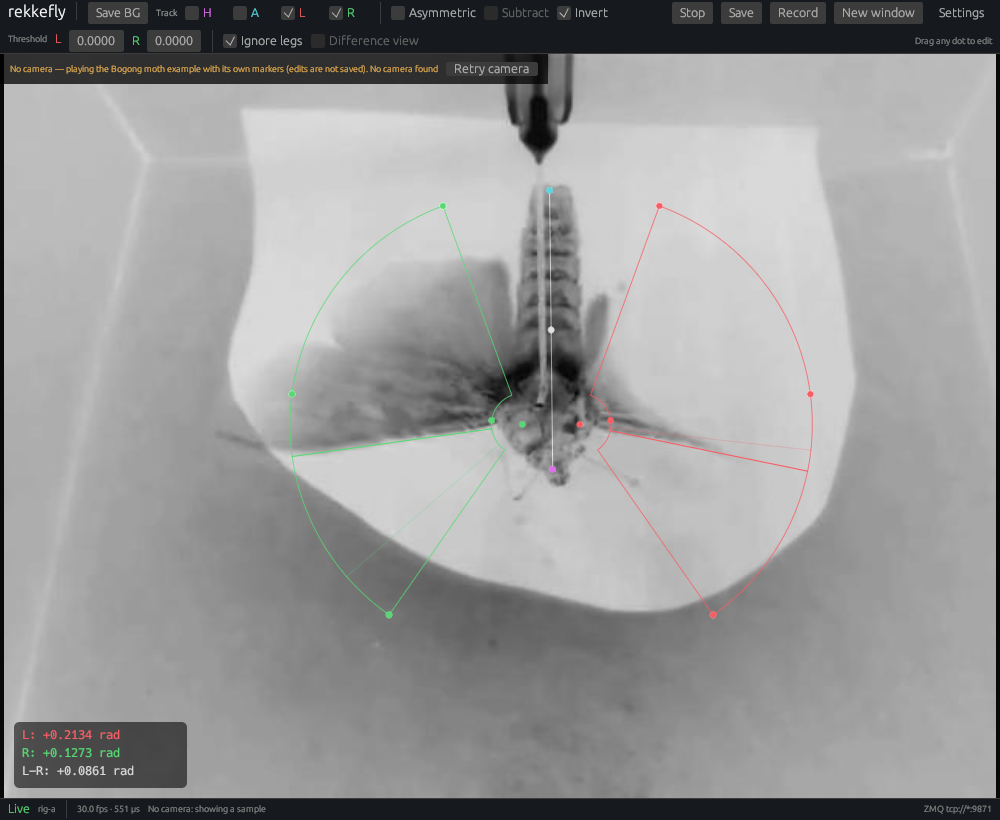
Task: Select the red dot at middle of red outer arc
Action: pos(811,394)
